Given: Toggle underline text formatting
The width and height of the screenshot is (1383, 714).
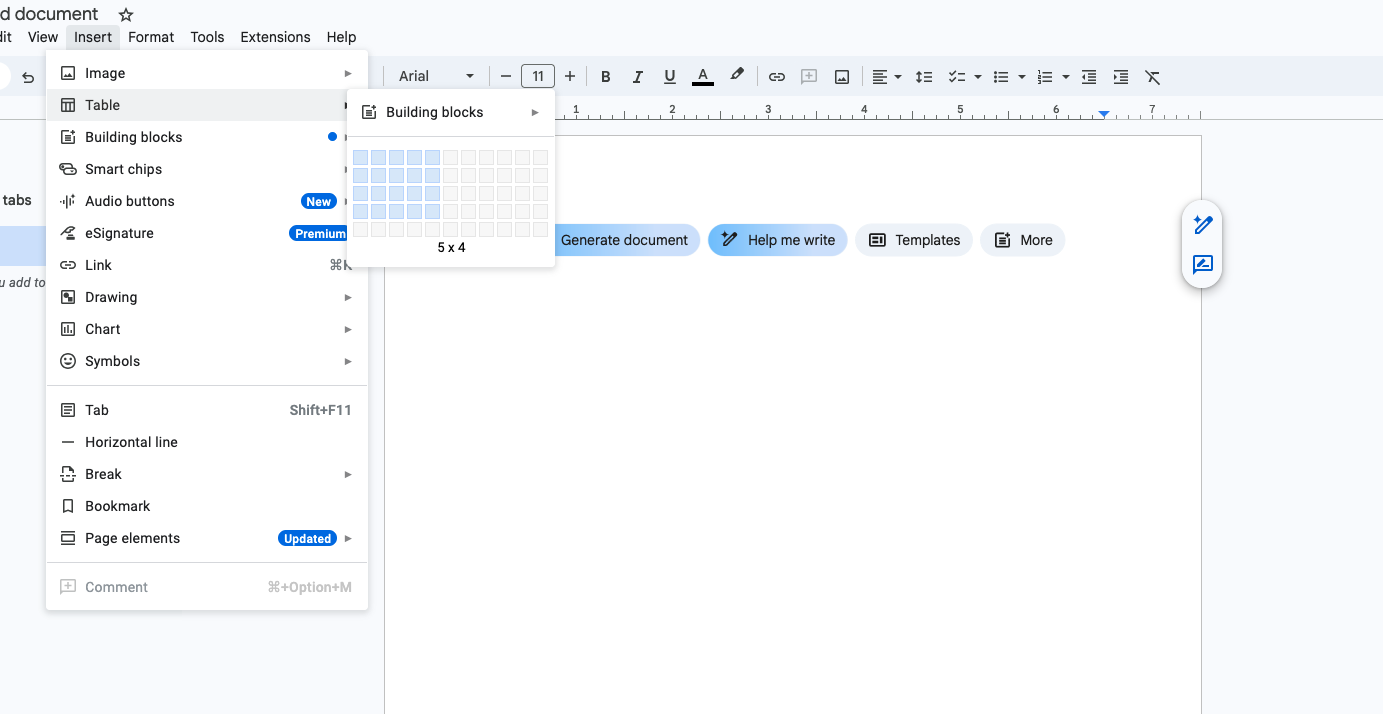Looking at the screenshot, I should [670, 77].
